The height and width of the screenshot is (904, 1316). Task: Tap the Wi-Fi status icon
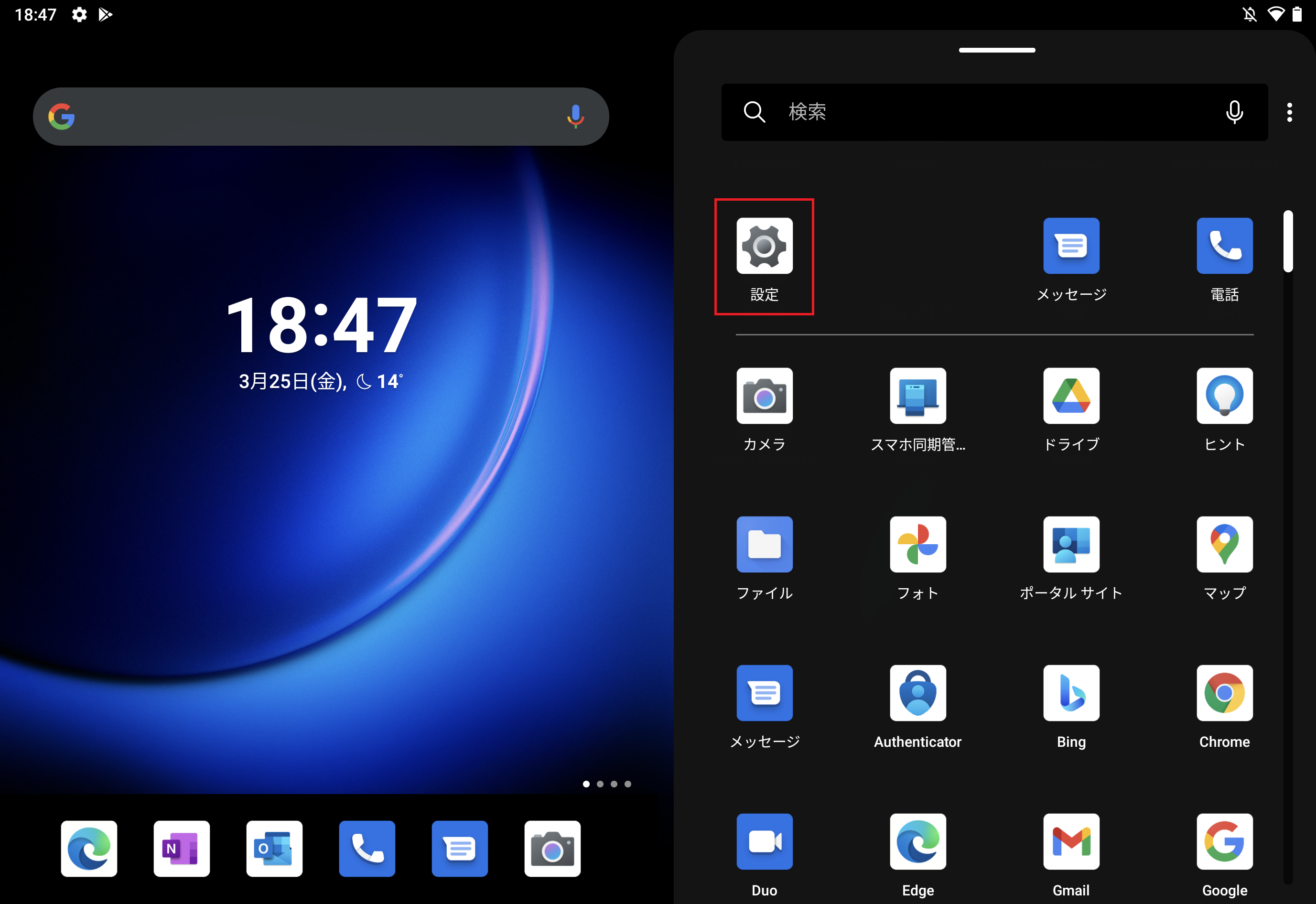point(1275,14)
